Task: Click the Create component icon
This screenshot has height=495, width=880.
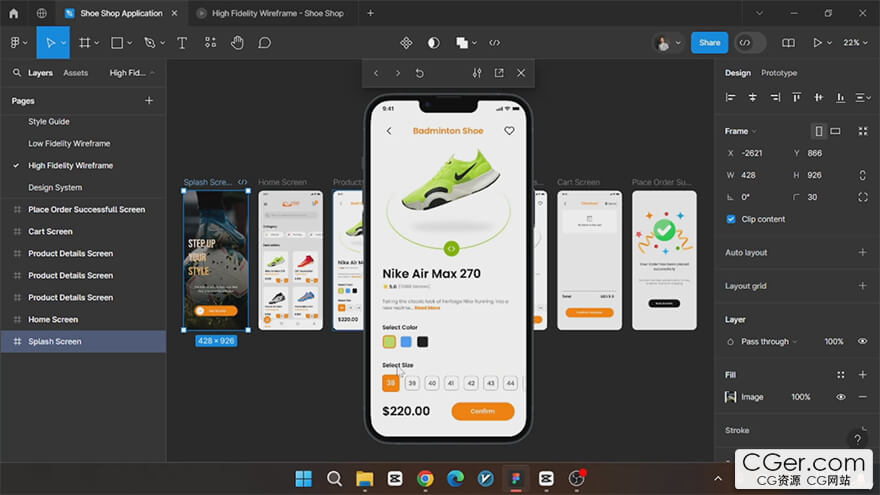Action: tap(406, 43)
